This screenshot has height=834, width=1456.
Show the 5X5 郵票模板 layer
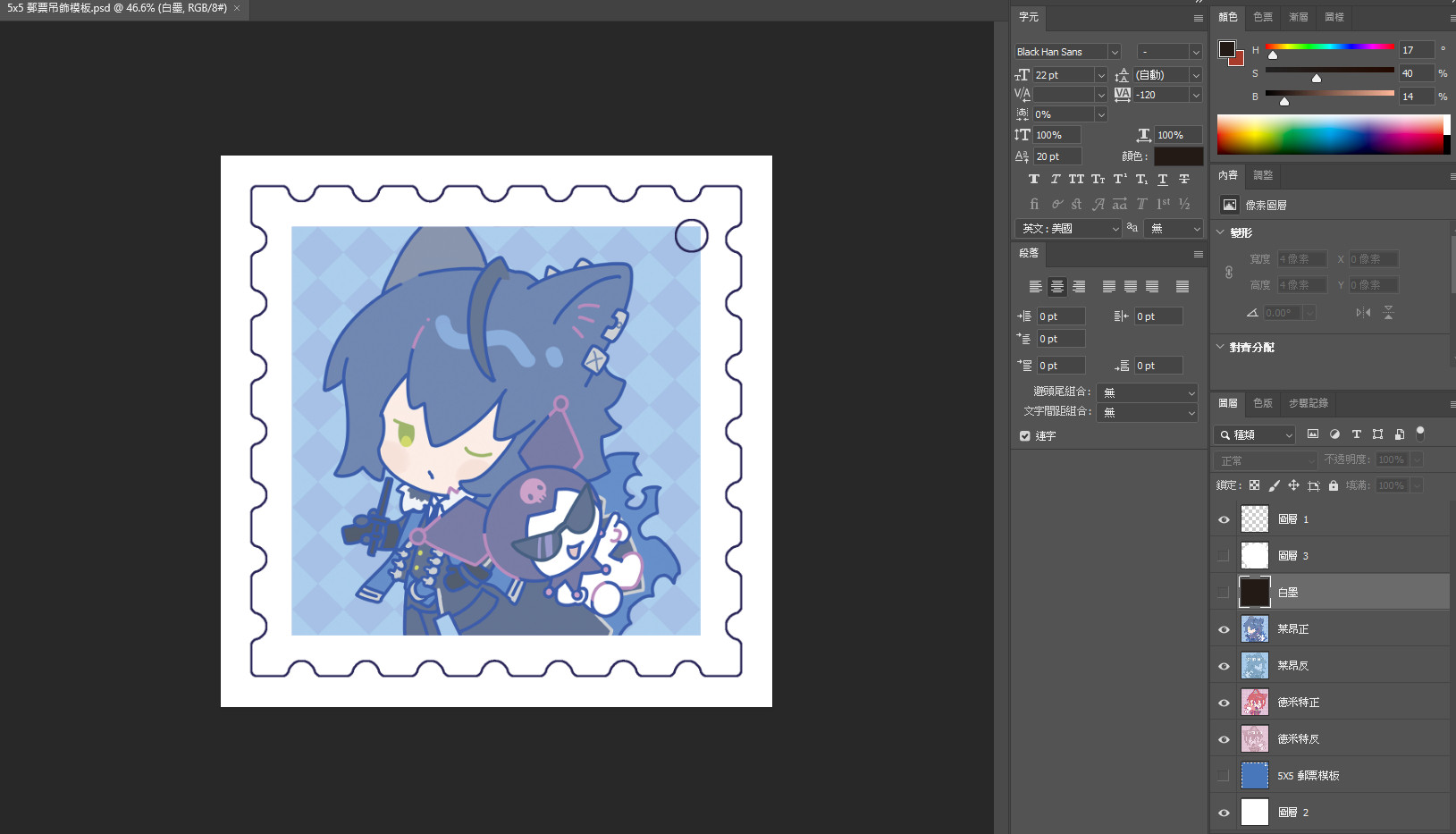(1224, 776)
